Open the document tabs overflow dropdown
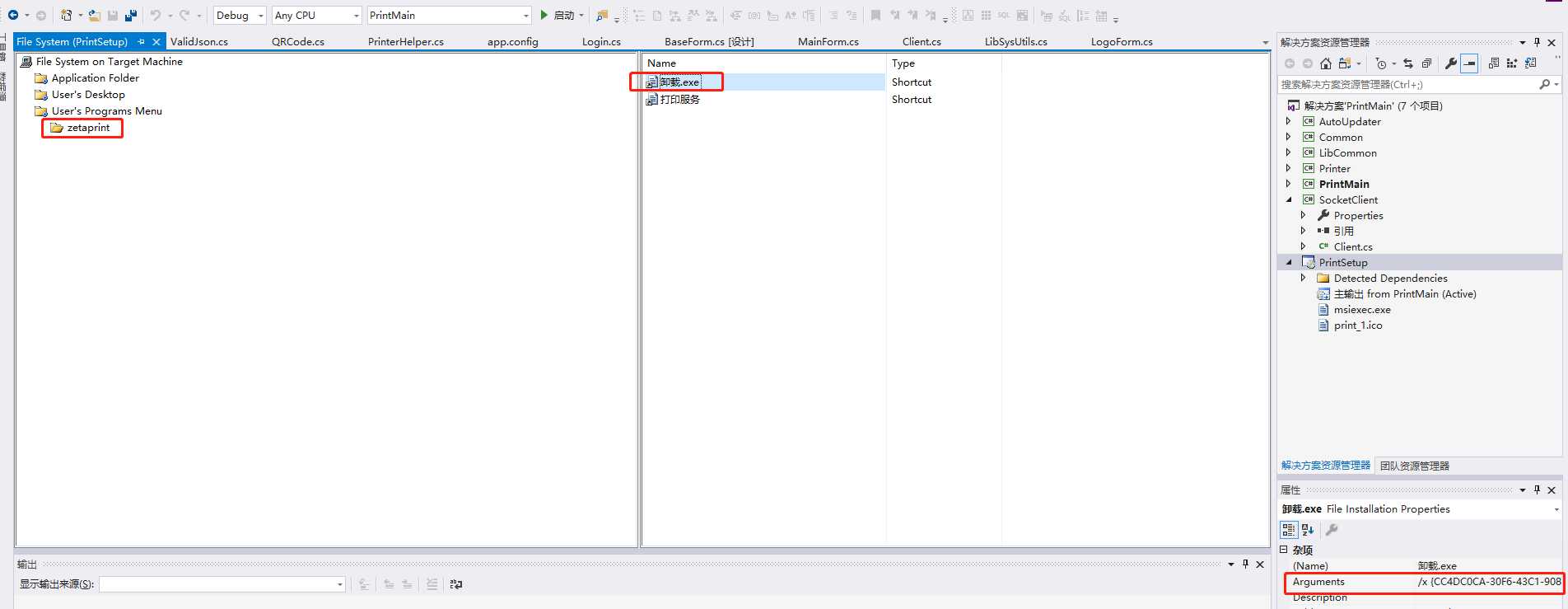 (x=1266, y=43)
